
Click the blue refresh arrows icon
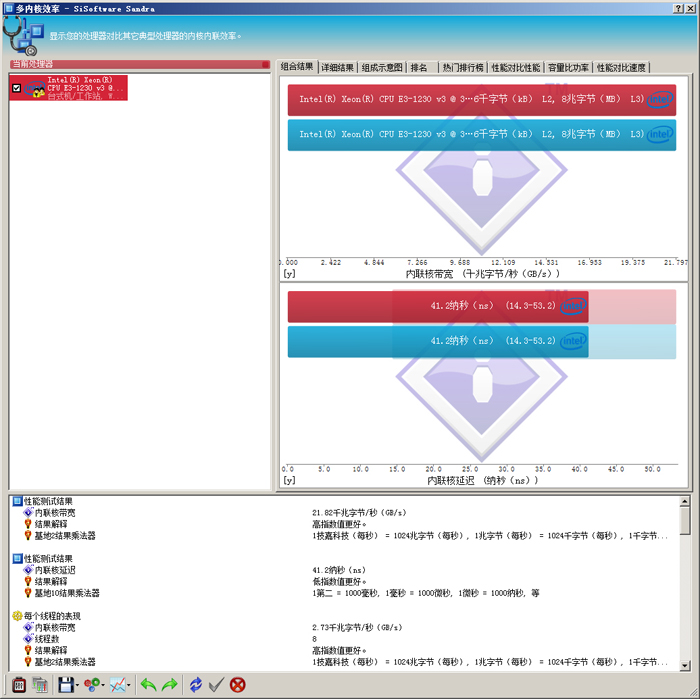pyautogui.click(x=196, y=685)
